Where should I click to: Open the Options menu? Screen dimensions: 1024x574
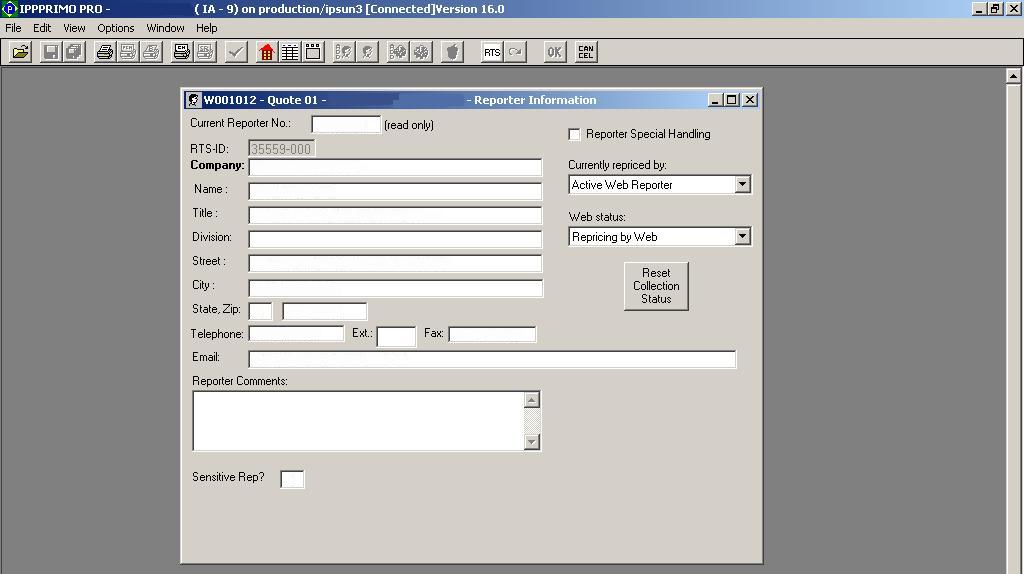point(116,28)
